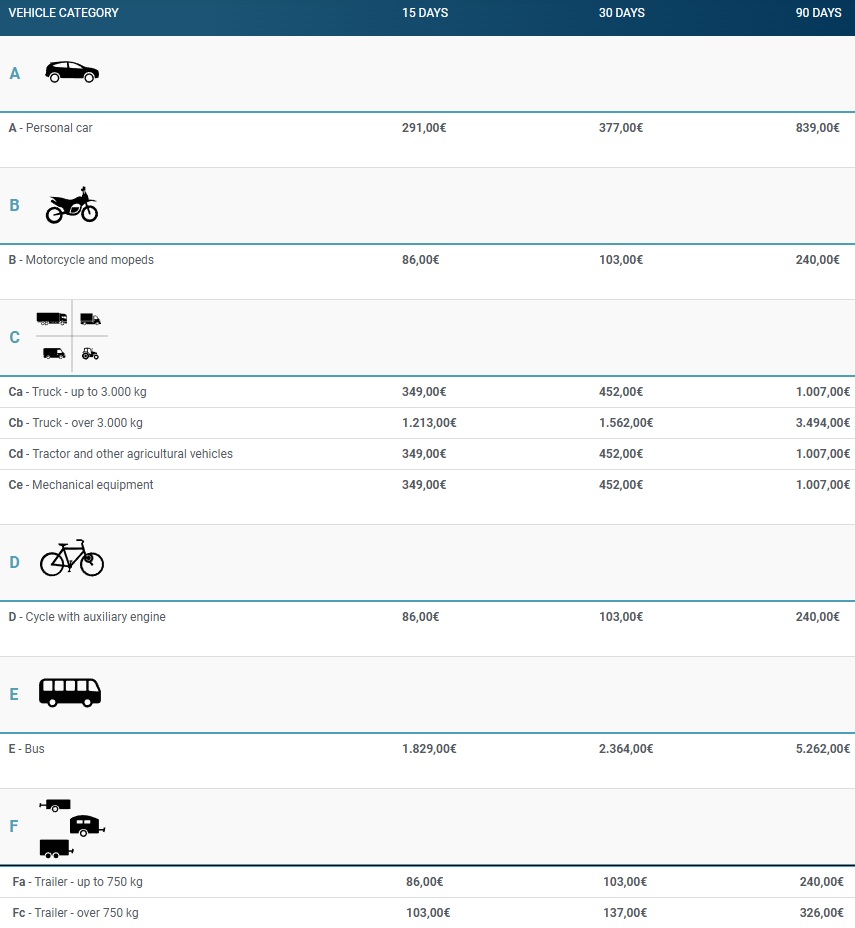The image size is (855, 928).
Task: Click the personal car icon
Action: 72,72
